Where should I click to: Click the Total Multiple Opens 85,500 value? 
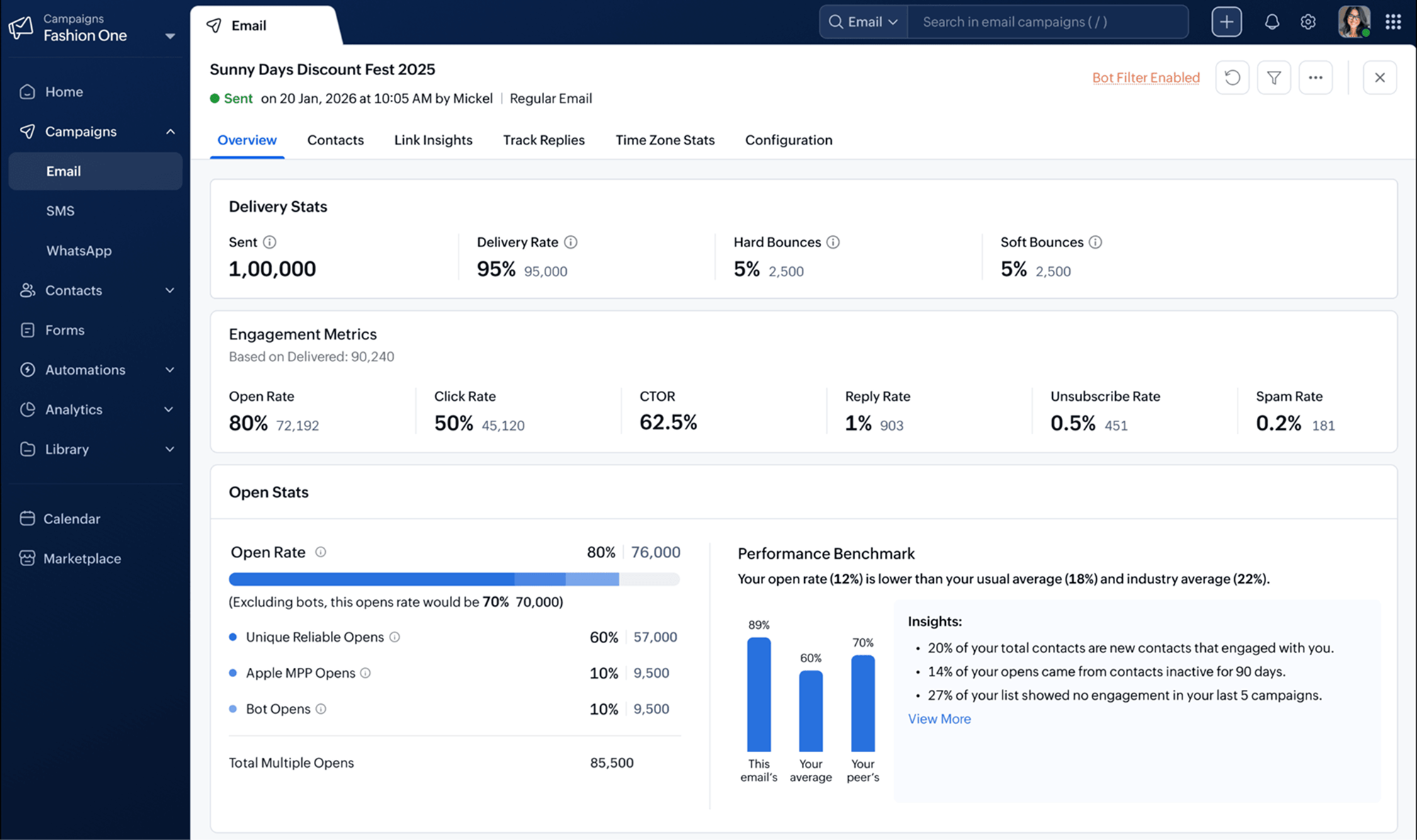(612, 763)
